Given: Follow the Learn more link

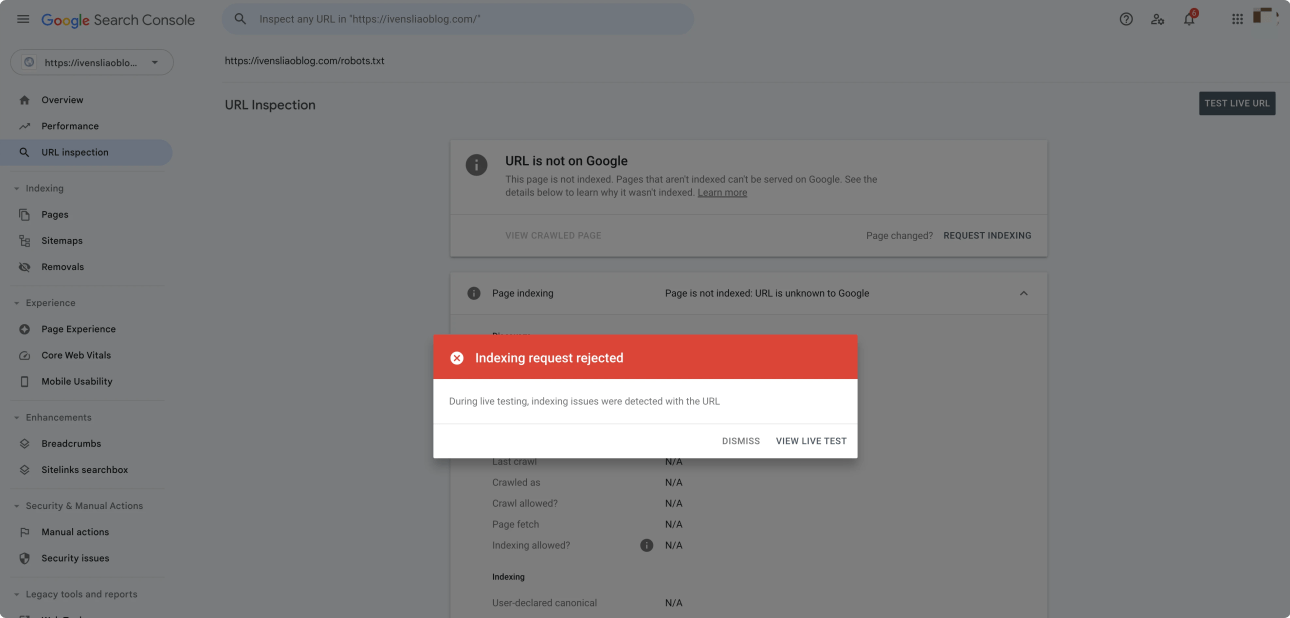Looking at the screenshot, I should point(722,193).
